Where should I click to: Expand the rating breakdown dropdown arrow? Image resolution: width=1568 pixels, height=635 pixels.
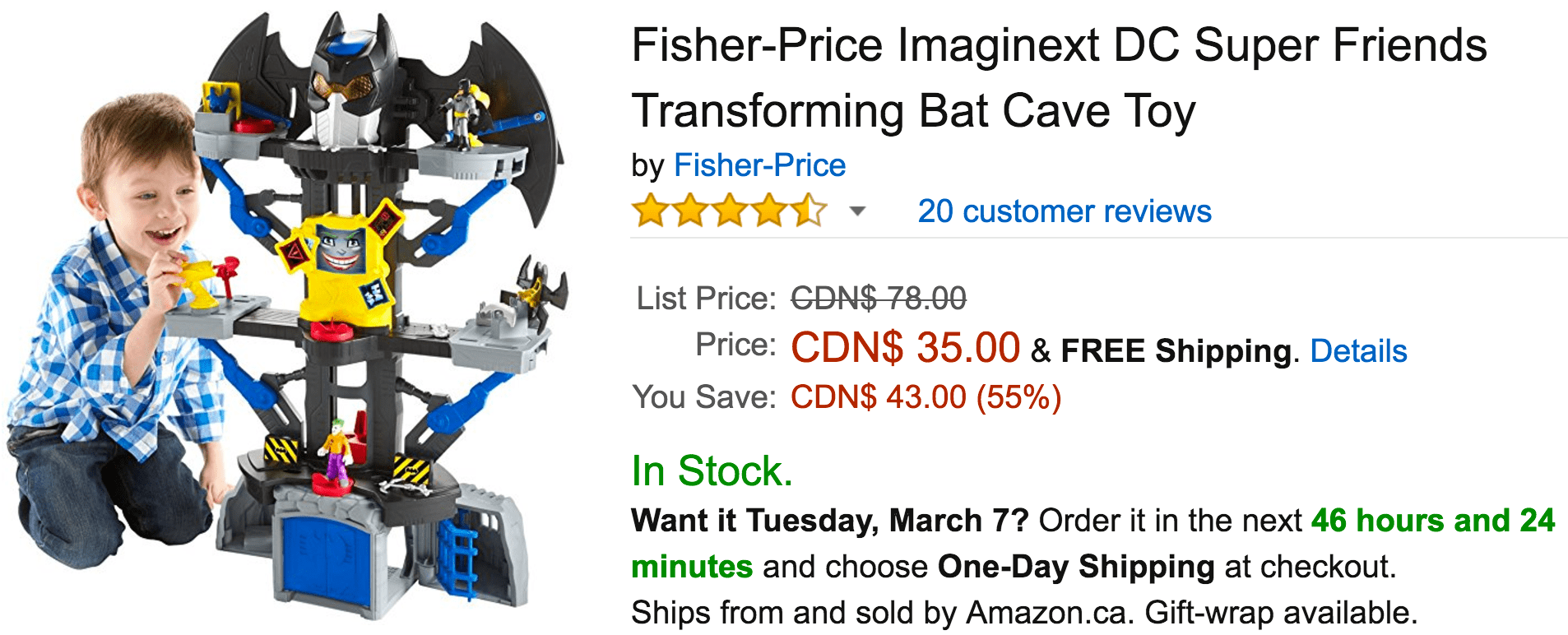pyautogui.click(x=857, y=212)
